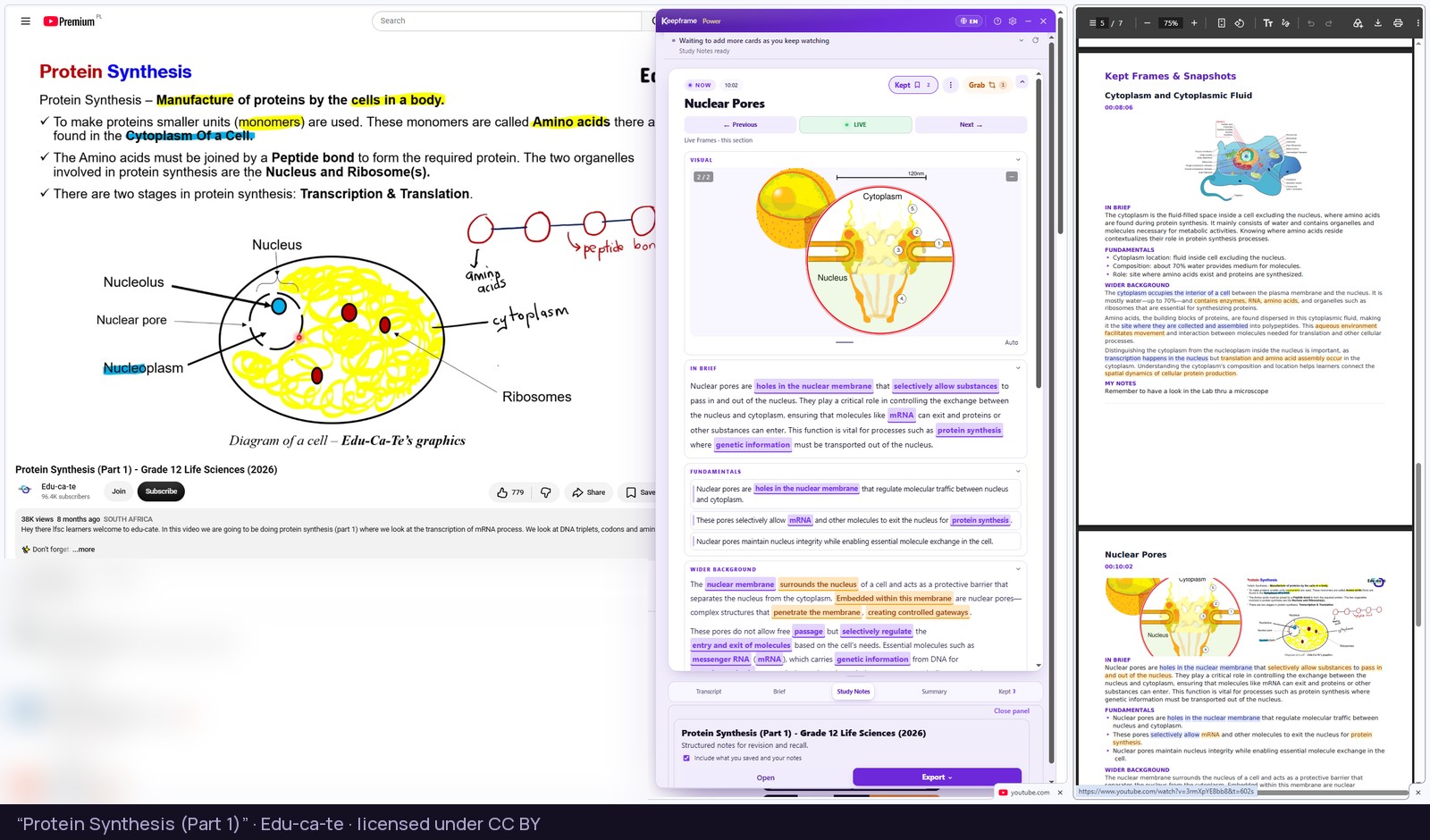The height and width of the screenshot is (840, 1430).
Task: Switch to the Brief tab
Action: click(779, 692)
